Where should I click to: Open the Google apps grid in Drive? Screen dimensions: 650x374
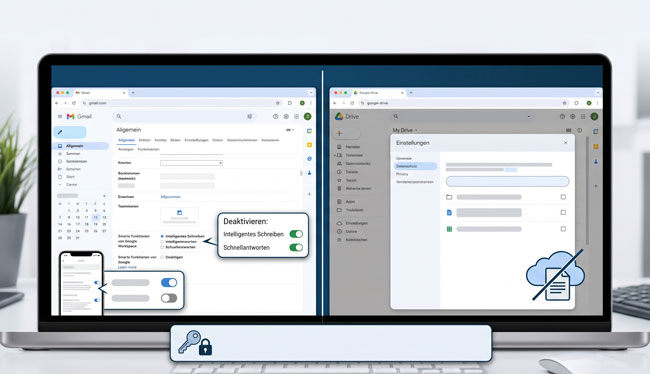(583, 117)
